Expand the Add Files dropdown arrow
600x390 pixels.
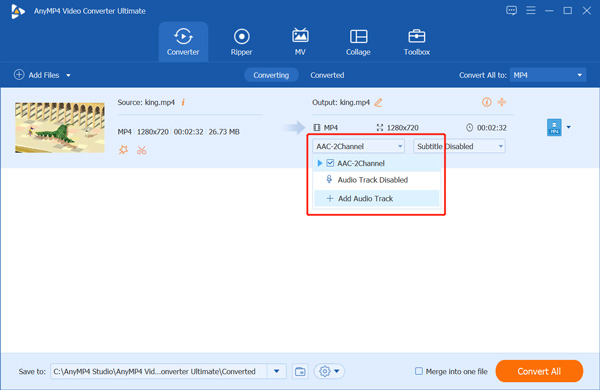(x=68, y=75)
